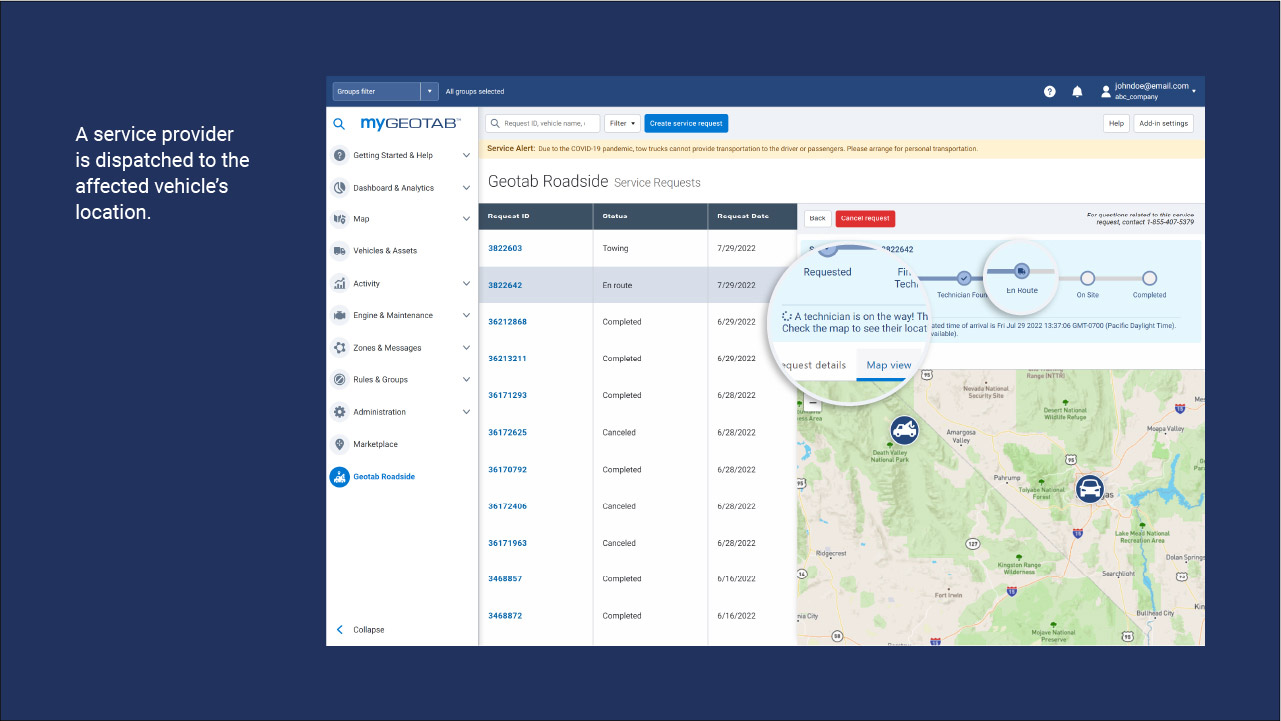Click the Map sidebar icon
Screen dimensions: 1281x721
click(x=339, y=219)
